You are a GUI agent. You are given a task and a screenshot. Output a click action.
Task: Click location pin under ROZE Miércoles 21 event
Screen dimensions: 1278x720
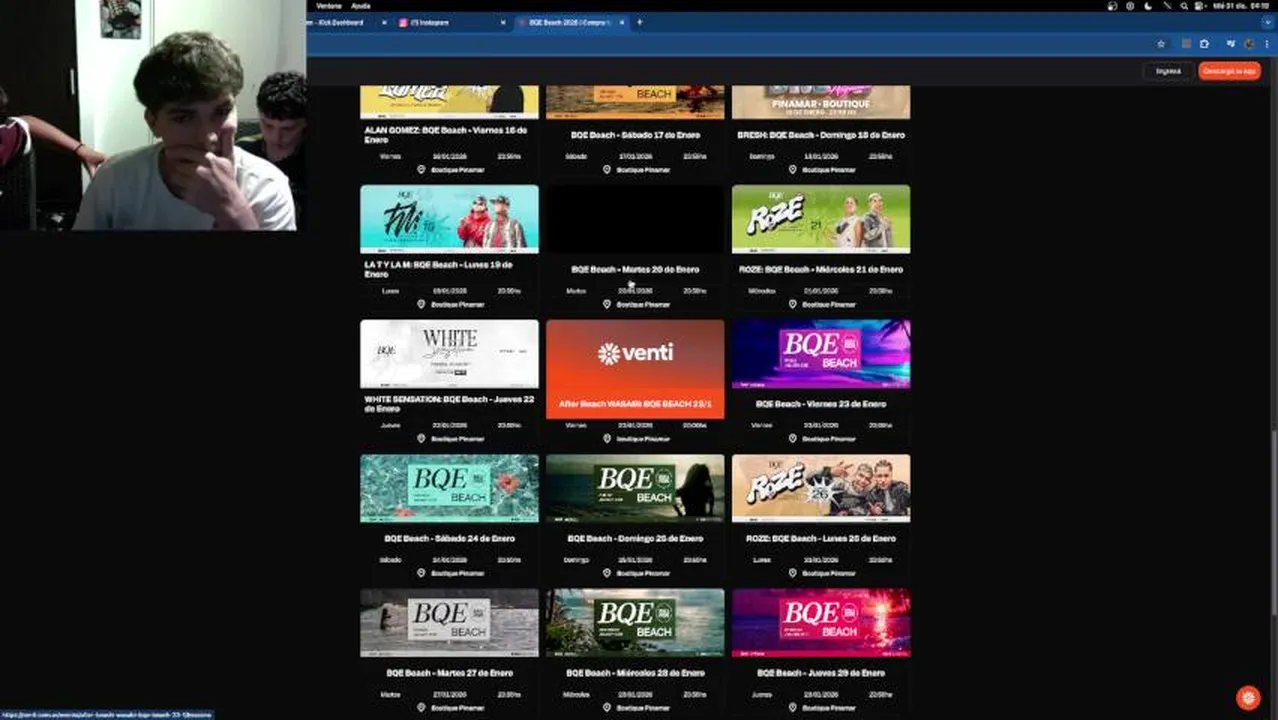click(x=793, y=304)
